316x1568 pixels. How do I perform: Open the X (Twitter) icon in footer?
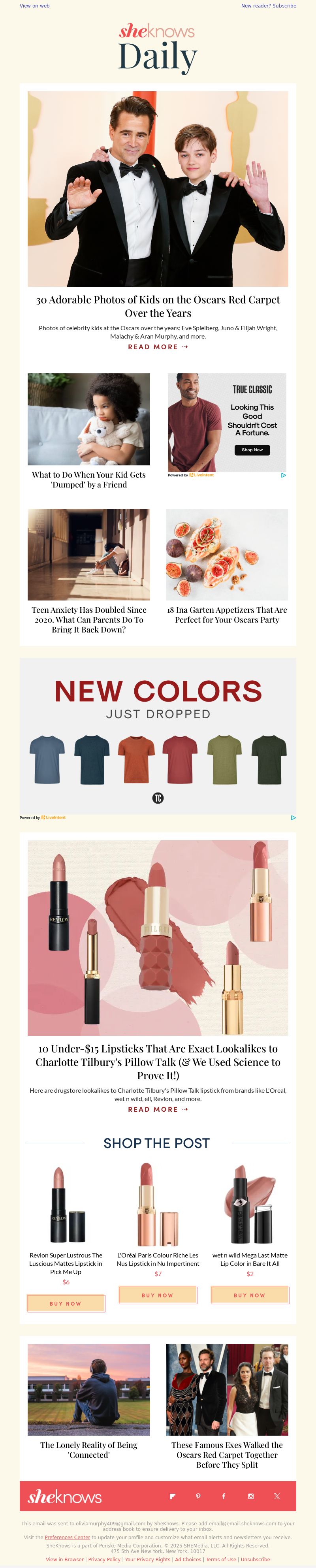click(277, 1496)
